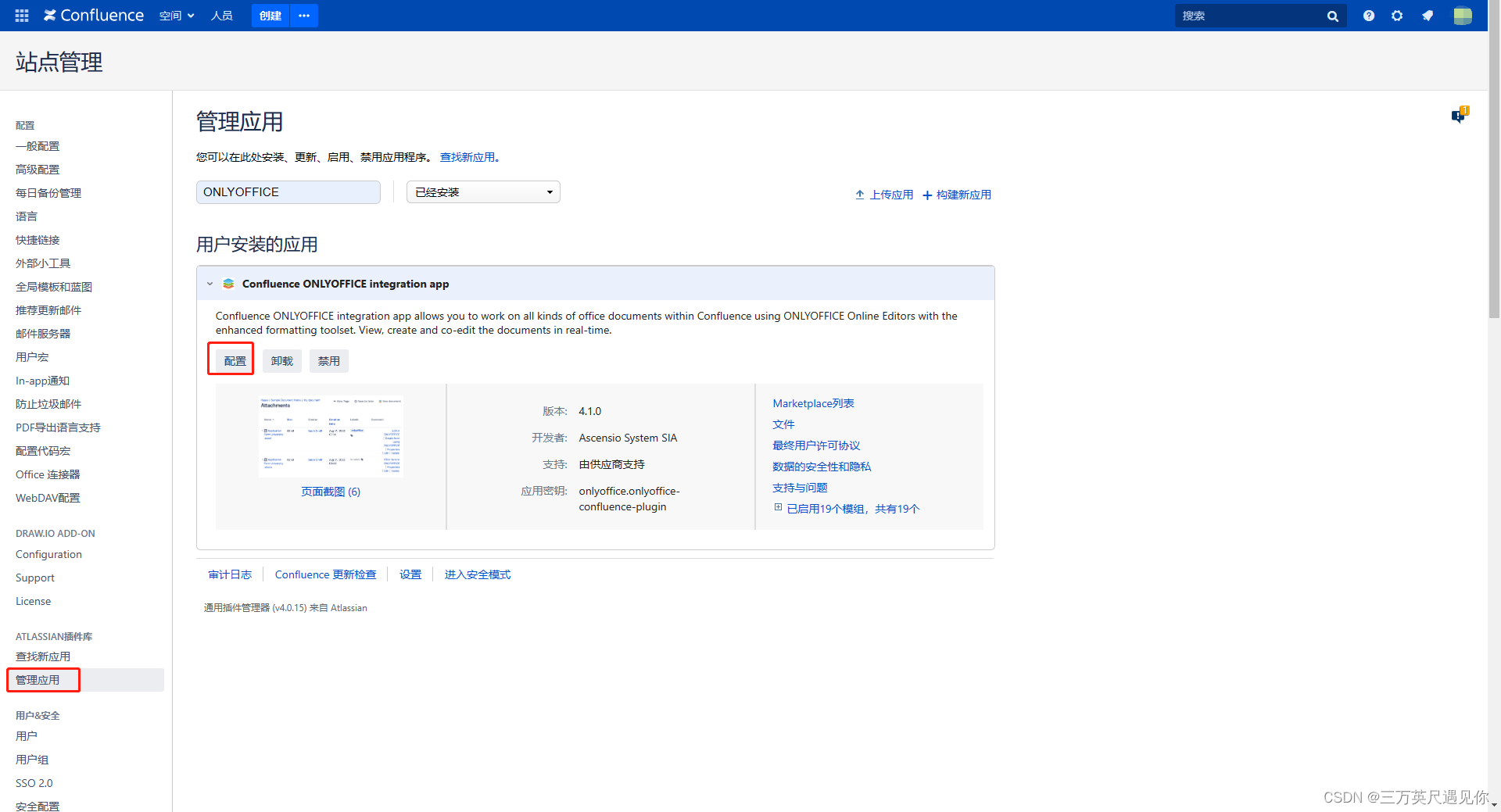Click the more options ellipsis next to 创建
Viewport: 1501px width, 812px height.
[304, 16]
